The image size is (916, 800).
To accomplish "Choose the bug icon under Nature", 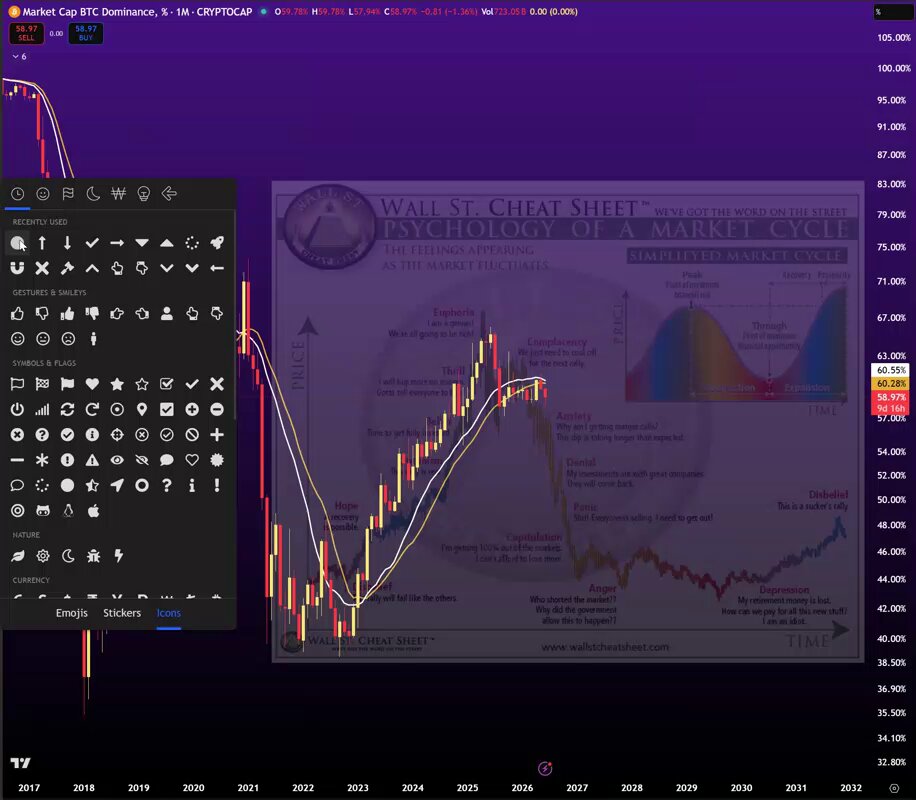I will [93, 556].
